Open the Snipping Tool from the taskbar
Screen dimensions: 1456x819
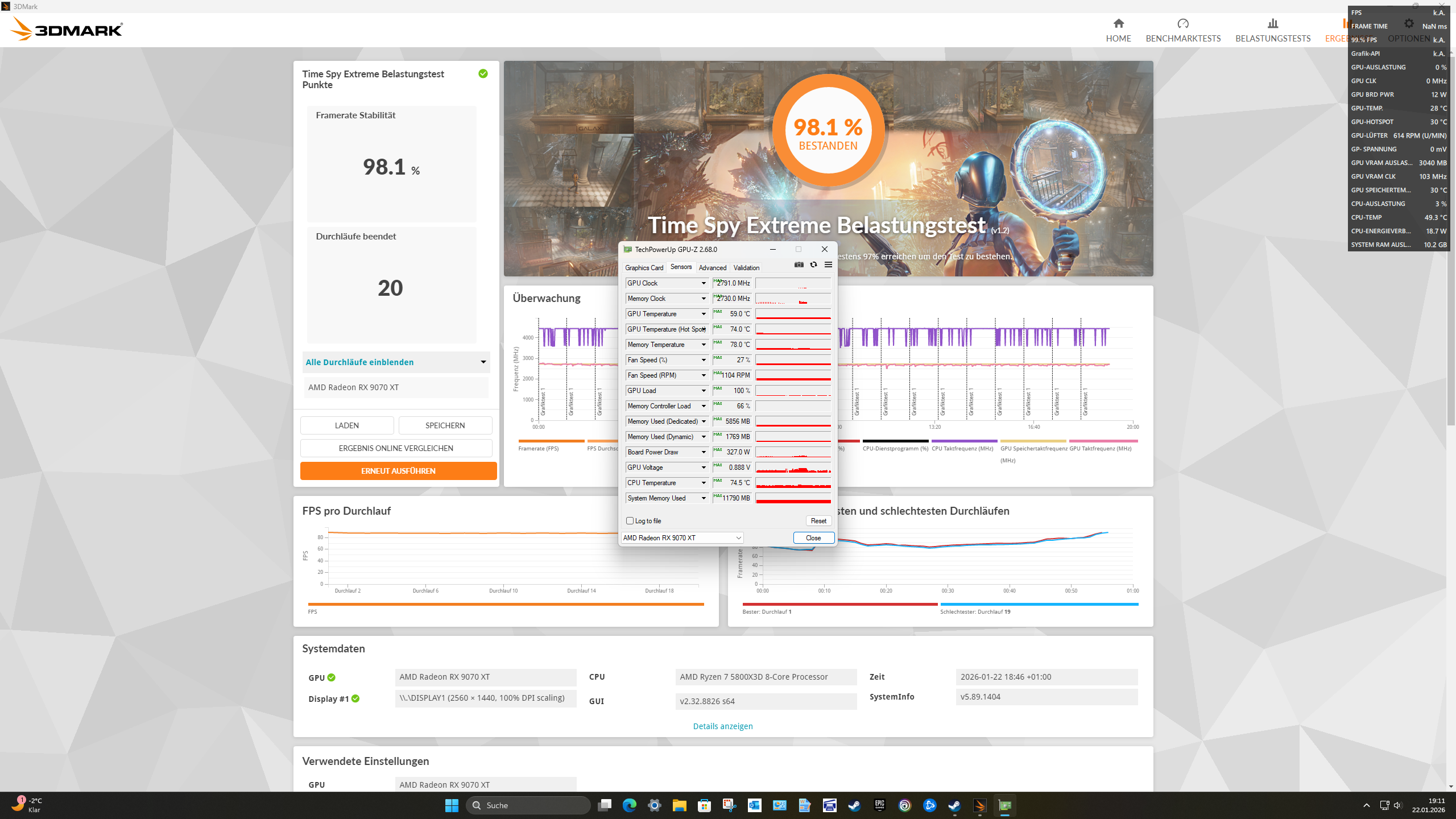coord(729,805)
